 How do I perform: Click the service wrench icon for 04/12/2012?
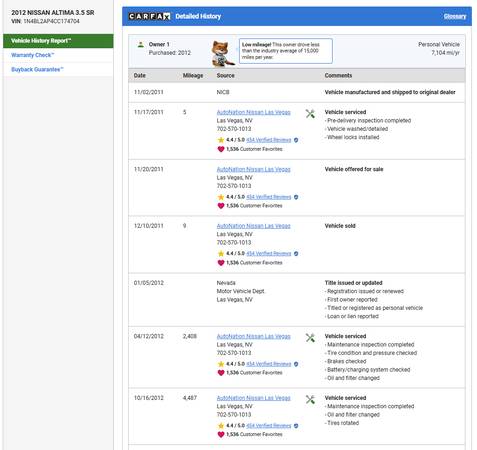tap(310, 338)
